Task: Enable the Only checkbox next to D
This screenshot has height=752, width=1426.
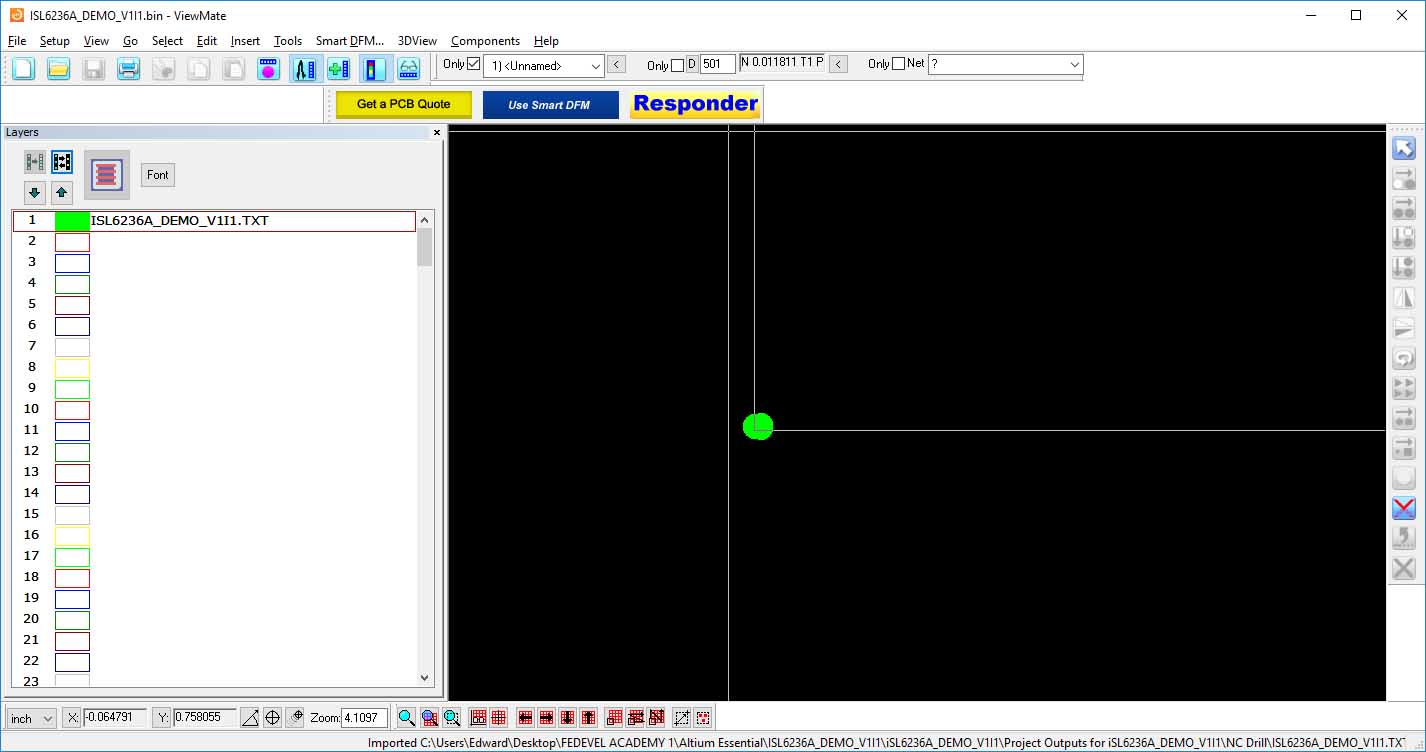Action: pos(677,65)
